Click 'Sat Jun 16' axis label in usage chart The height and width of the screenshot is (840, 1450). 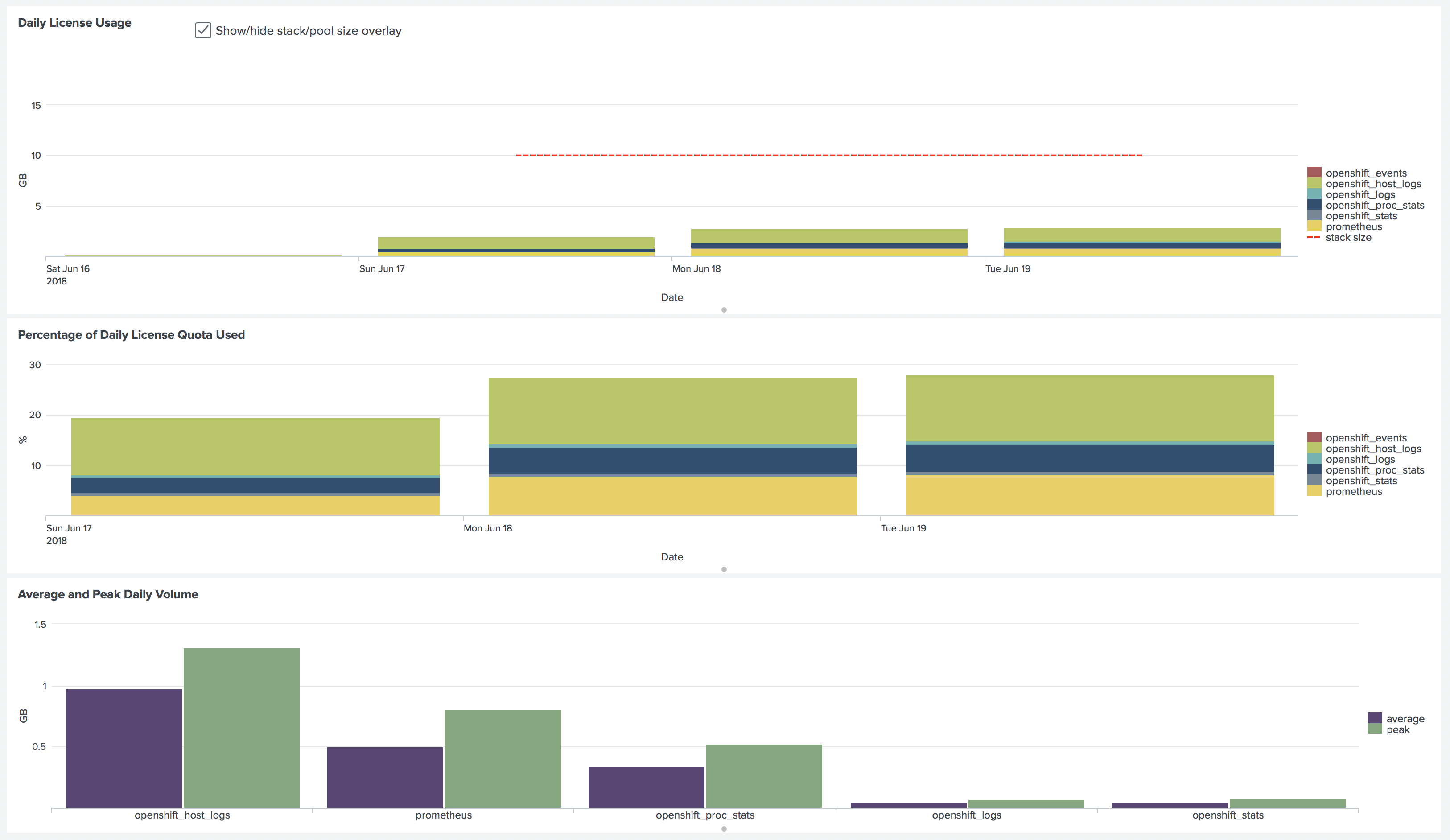coord(68,269)
